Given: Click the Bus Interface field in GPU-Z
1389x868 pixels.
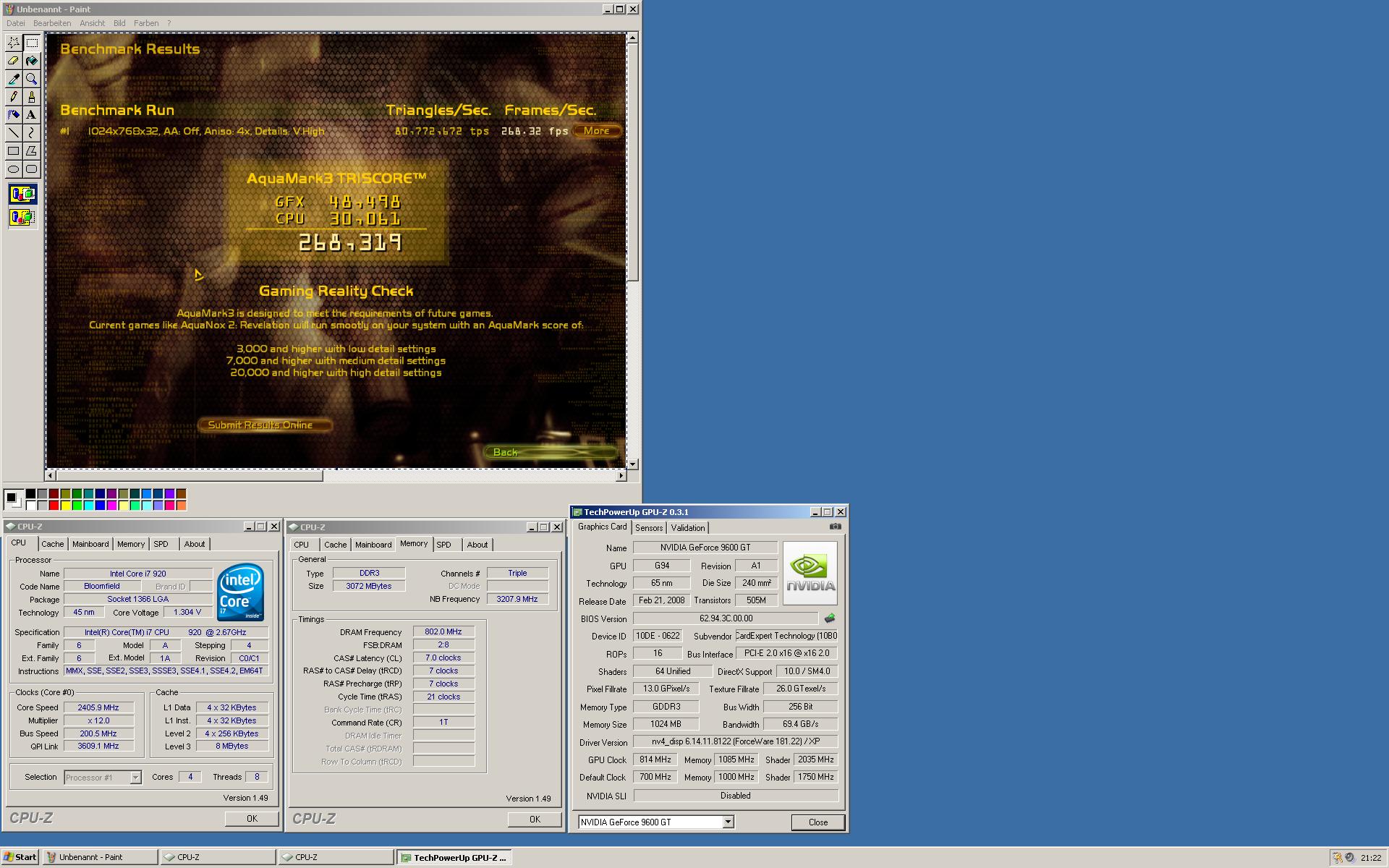Looking at the screenshot, I should (x=786, y=653).
